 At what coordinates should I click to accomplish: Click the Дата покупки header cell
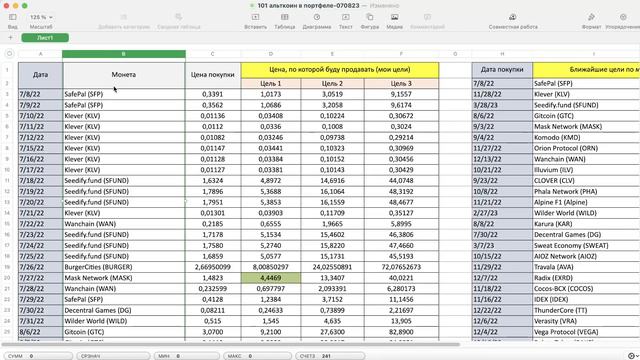point(502,70)
